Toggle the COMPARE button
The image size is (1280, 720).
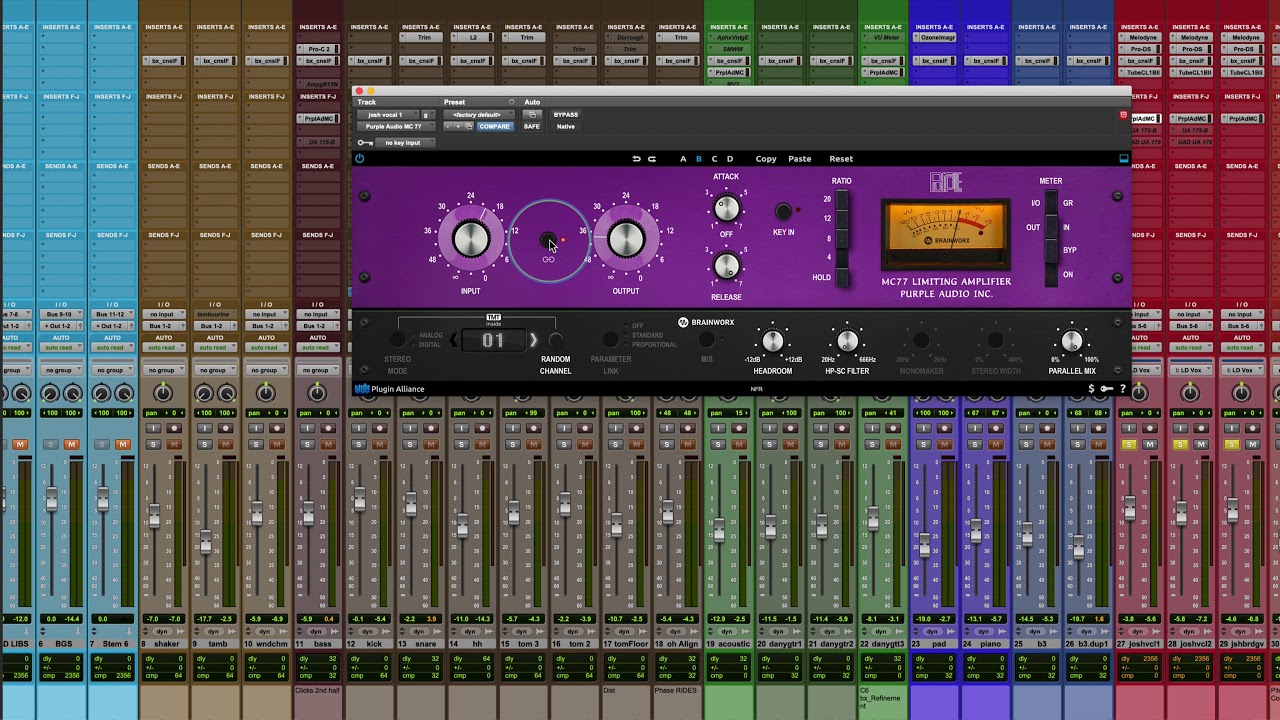coord(495,126)
